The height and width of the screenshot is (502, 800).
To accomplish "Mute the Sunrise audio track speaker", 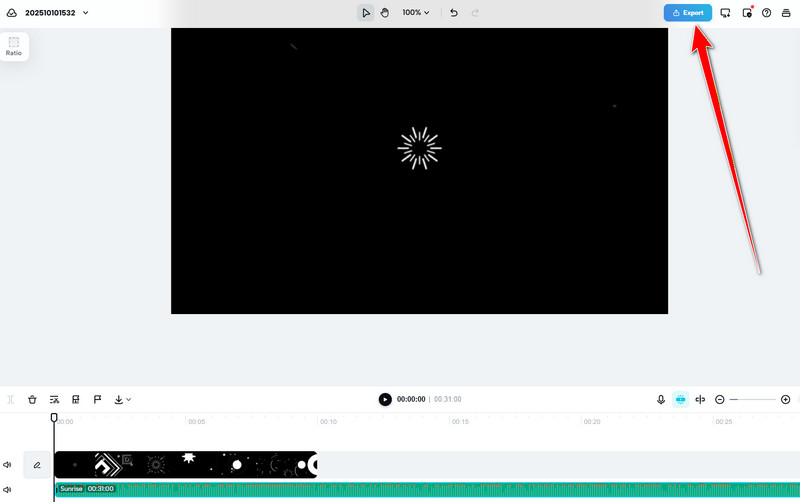I will (x=7, y=489).
